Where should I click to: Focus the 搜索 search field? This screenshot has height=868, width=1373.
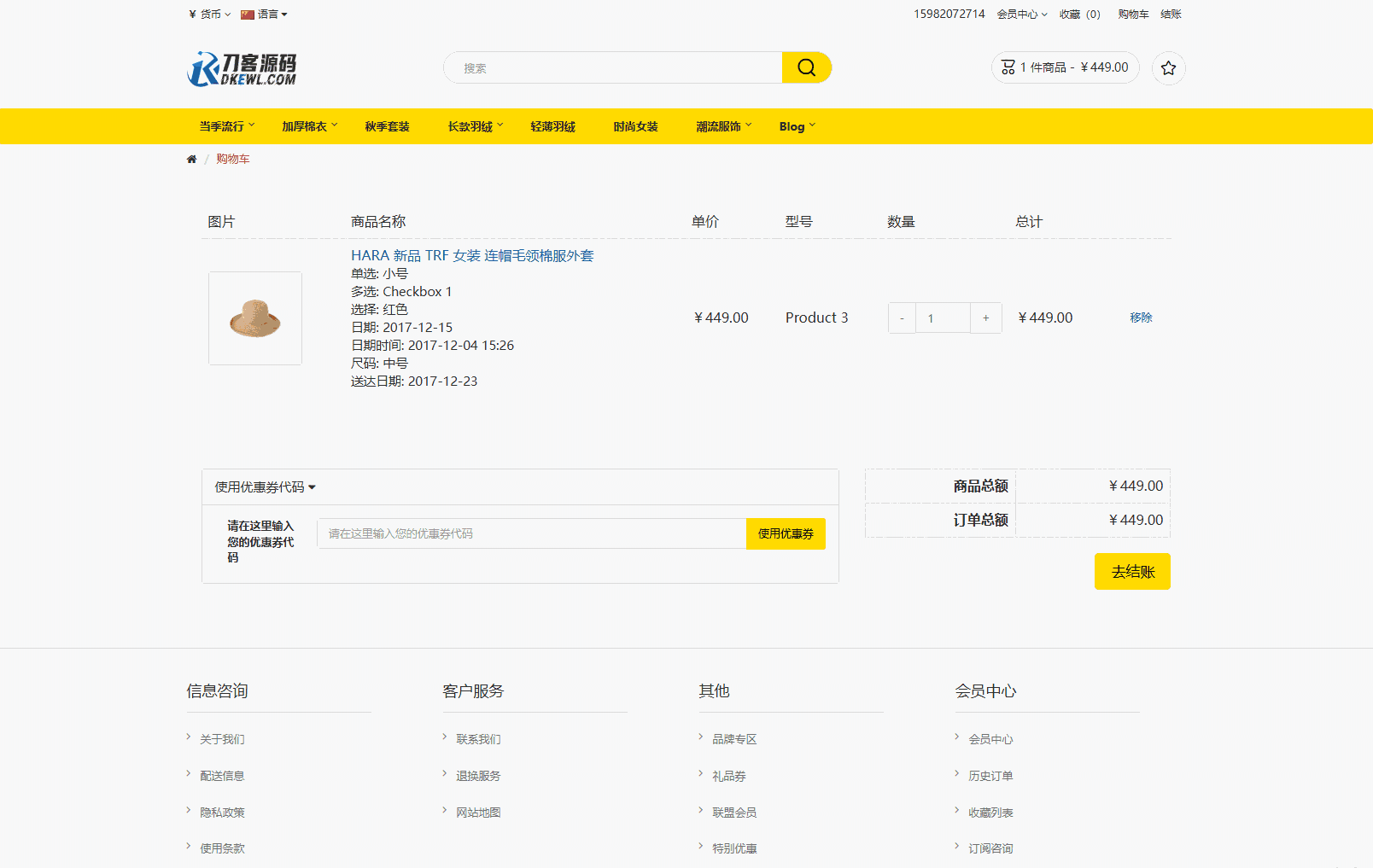click(x=613, y=67)
